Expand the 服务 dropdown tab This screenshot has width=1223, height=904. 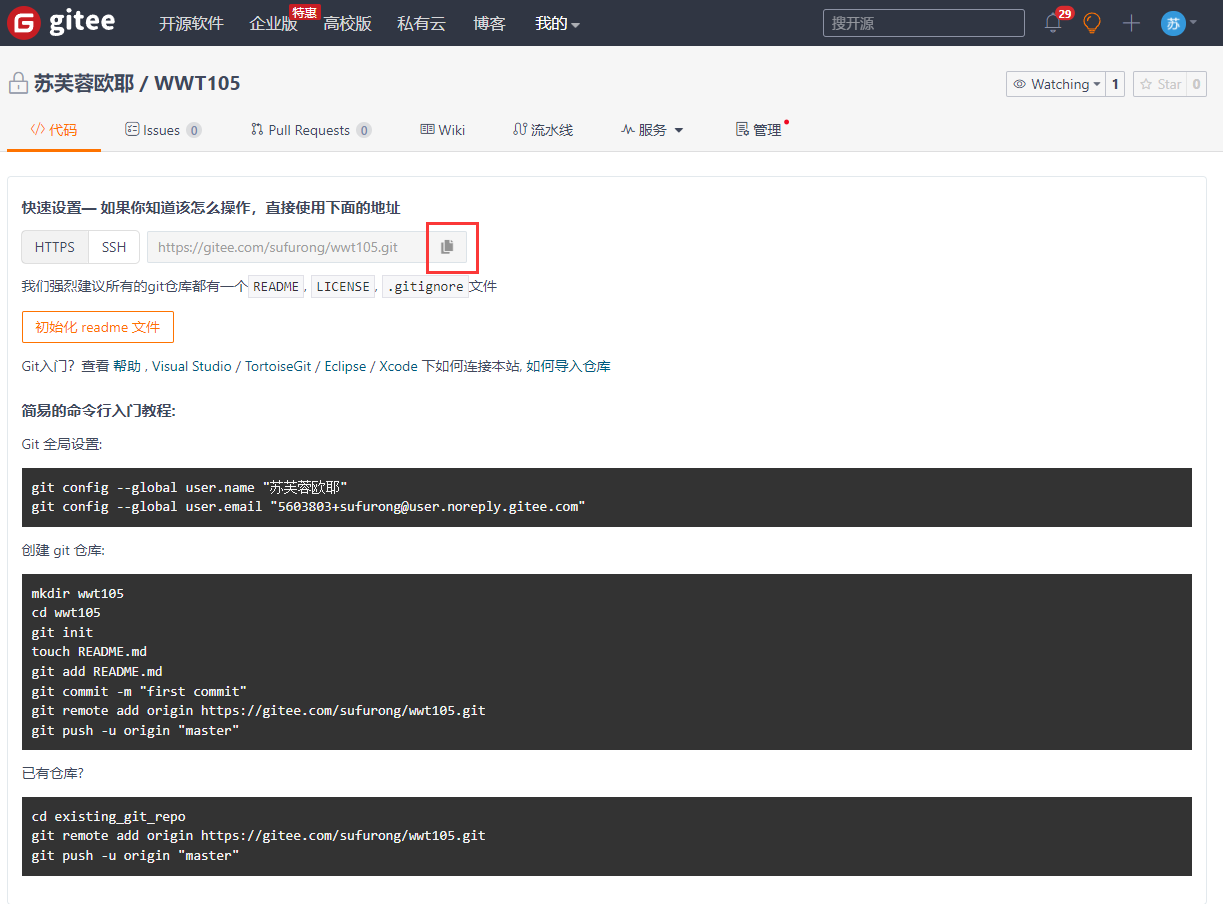[x=652, y=130]
